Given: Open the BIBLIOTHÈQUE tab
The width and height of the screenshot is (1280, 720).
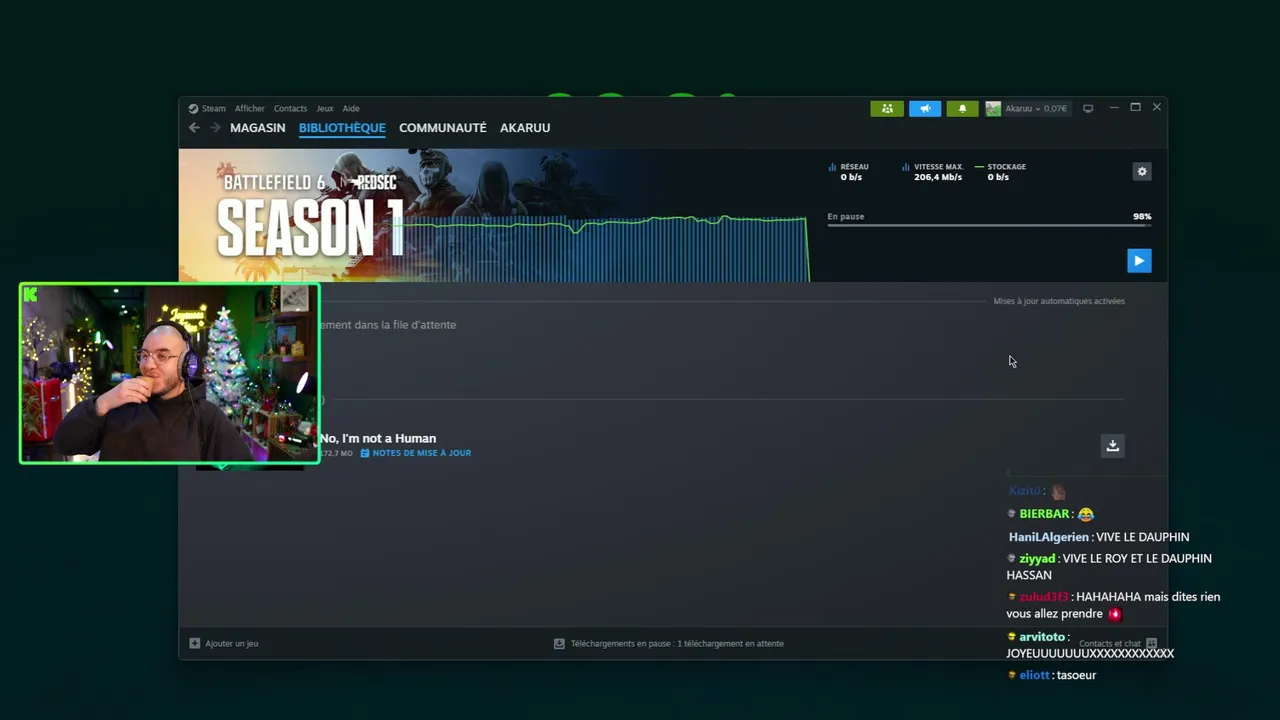Looking at the screenshot, I should [x=342, y=128].
